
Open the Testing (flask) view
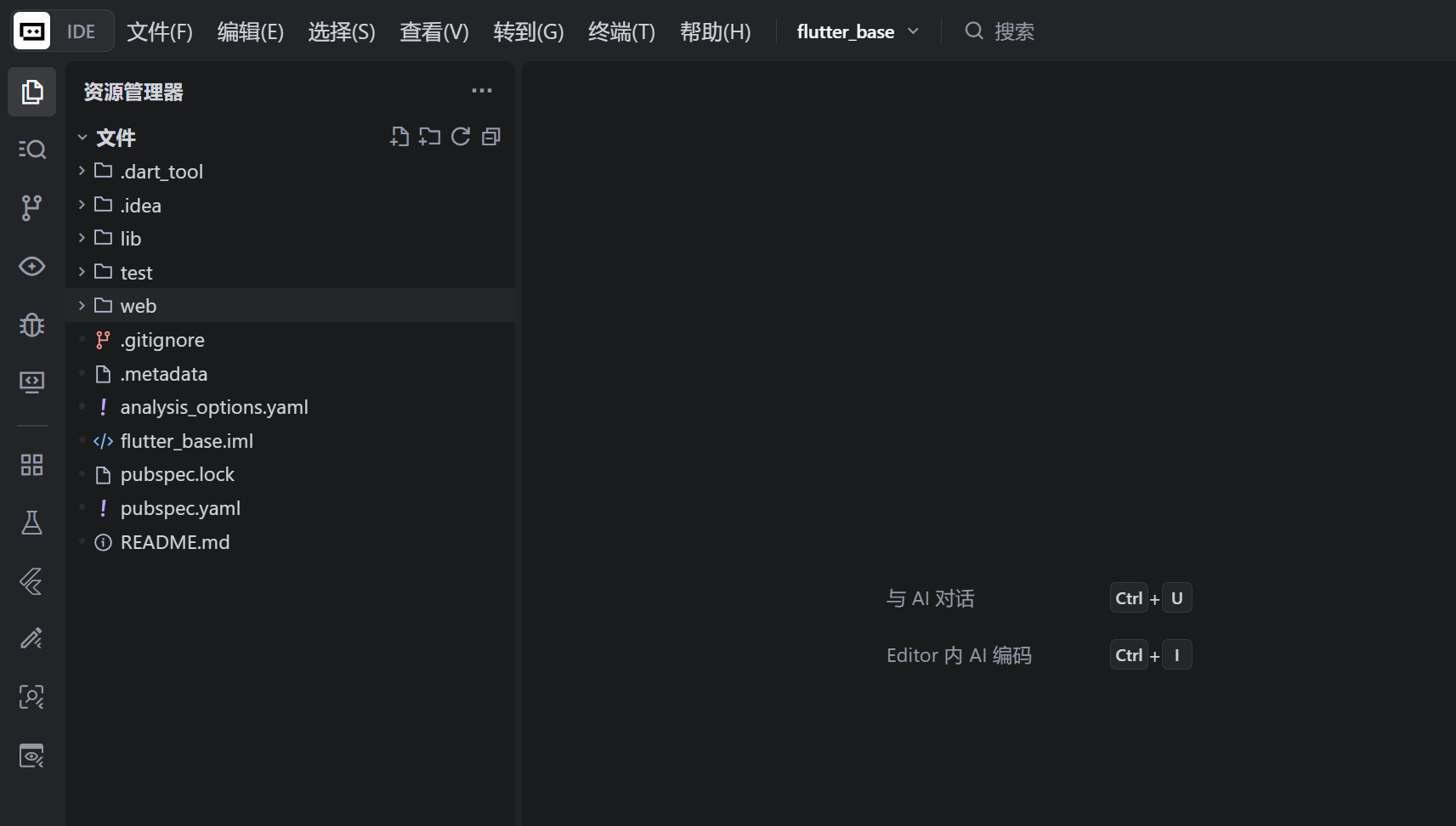pyautogui.click(x=31, y=523)
